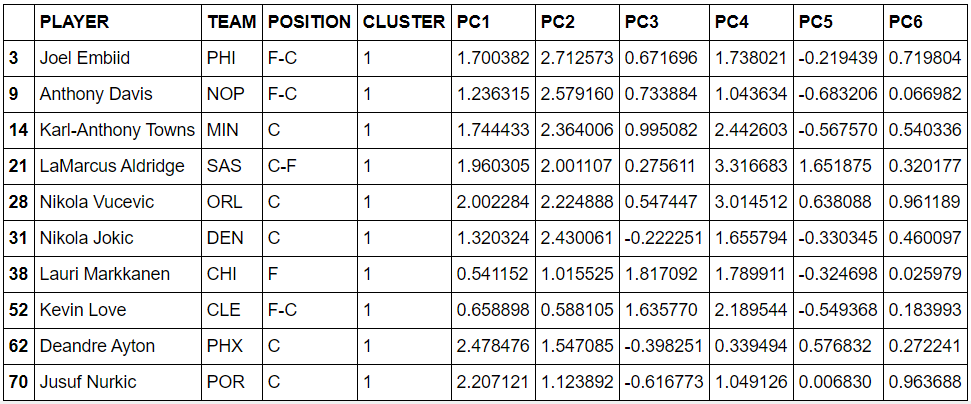
Task: Click Deandre Ayton's PC1 value 2.478476
Action: [x=493, y=346]
